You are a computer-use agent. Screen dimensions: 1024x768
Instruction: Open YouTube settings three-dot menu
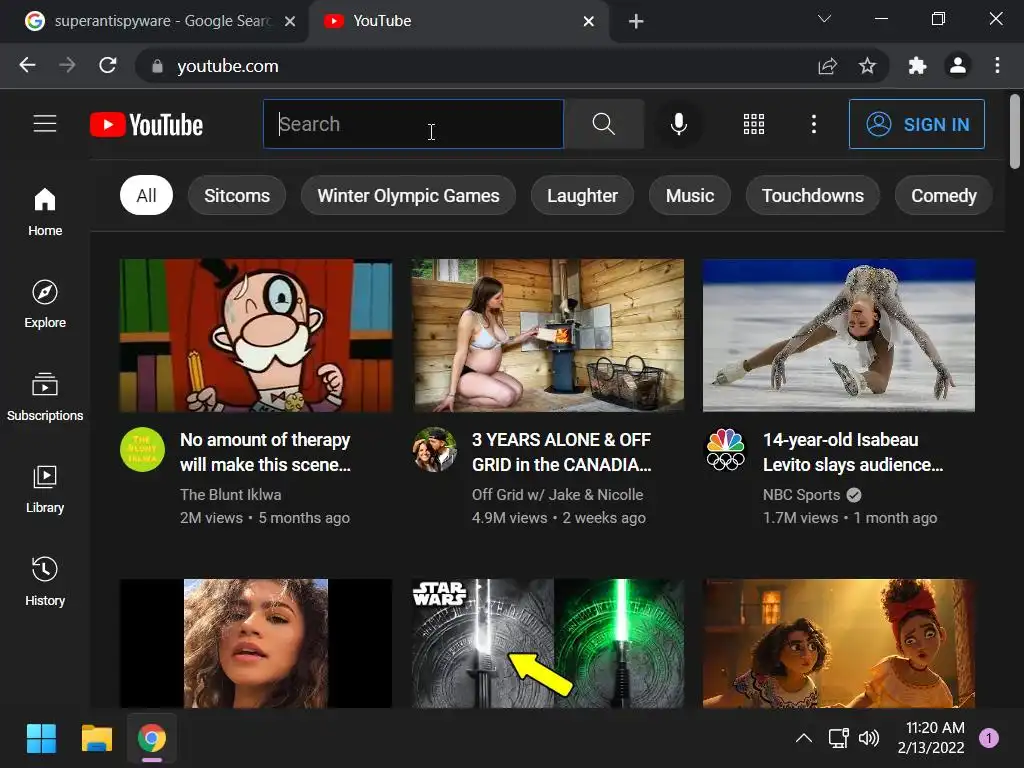(x=814, y=124)
